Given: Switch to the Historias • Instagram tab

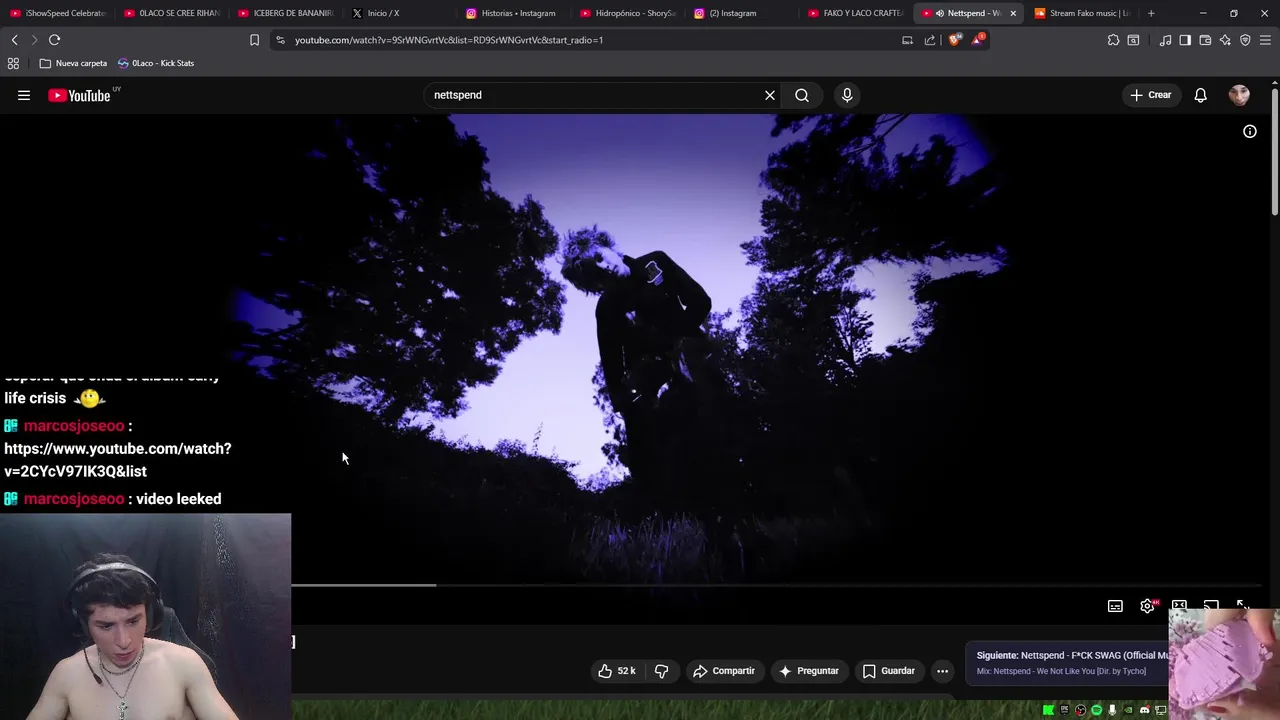Looking at the screenshot, I should point(514,13).
